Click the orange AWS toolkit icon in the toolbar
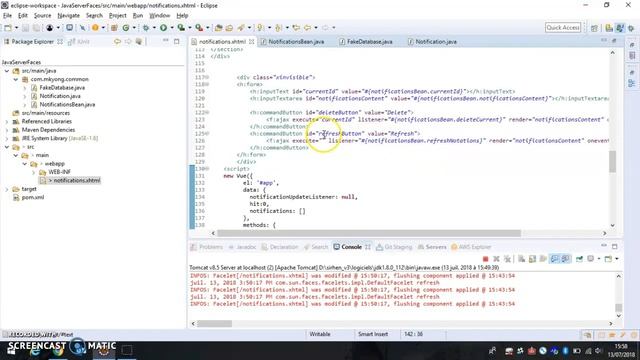Viewport: 640px width, 360px height. pos(95,27)
